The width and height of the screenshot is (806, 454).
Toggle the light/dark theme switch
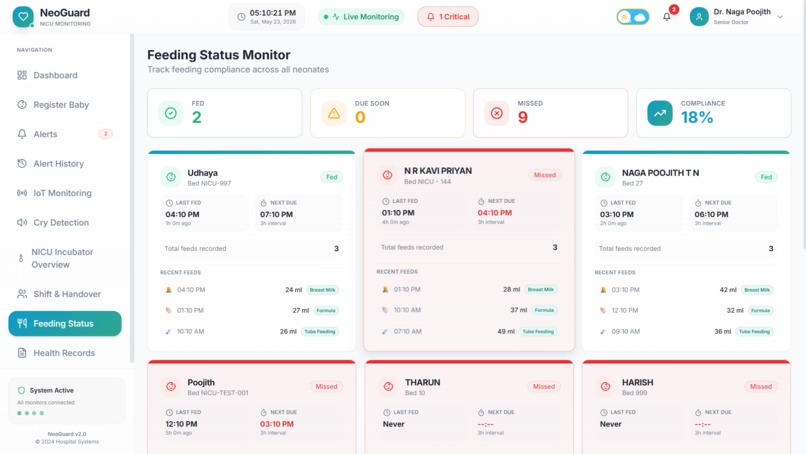click(633, 16)
